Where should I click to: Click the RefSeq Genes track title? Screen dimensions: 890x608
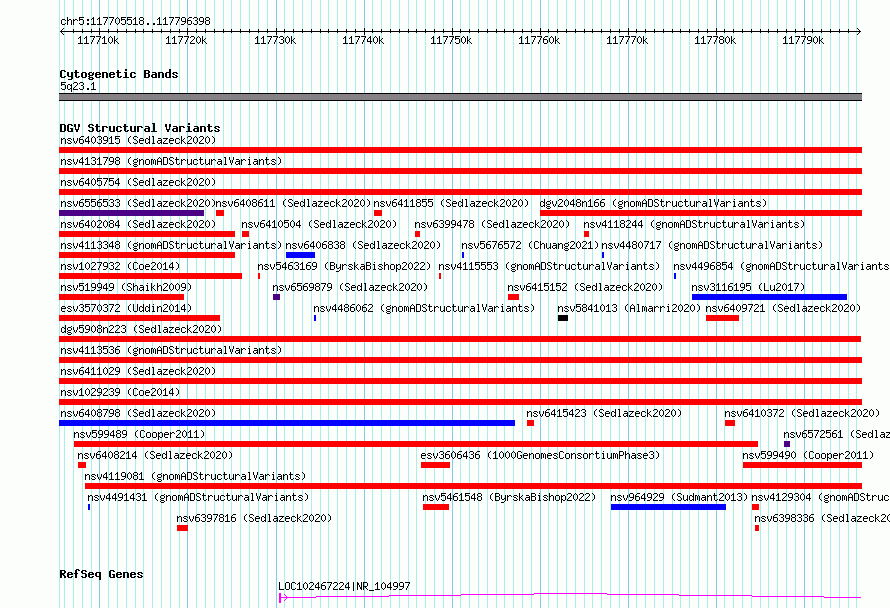pyautogui.click(x=101, y=574)
